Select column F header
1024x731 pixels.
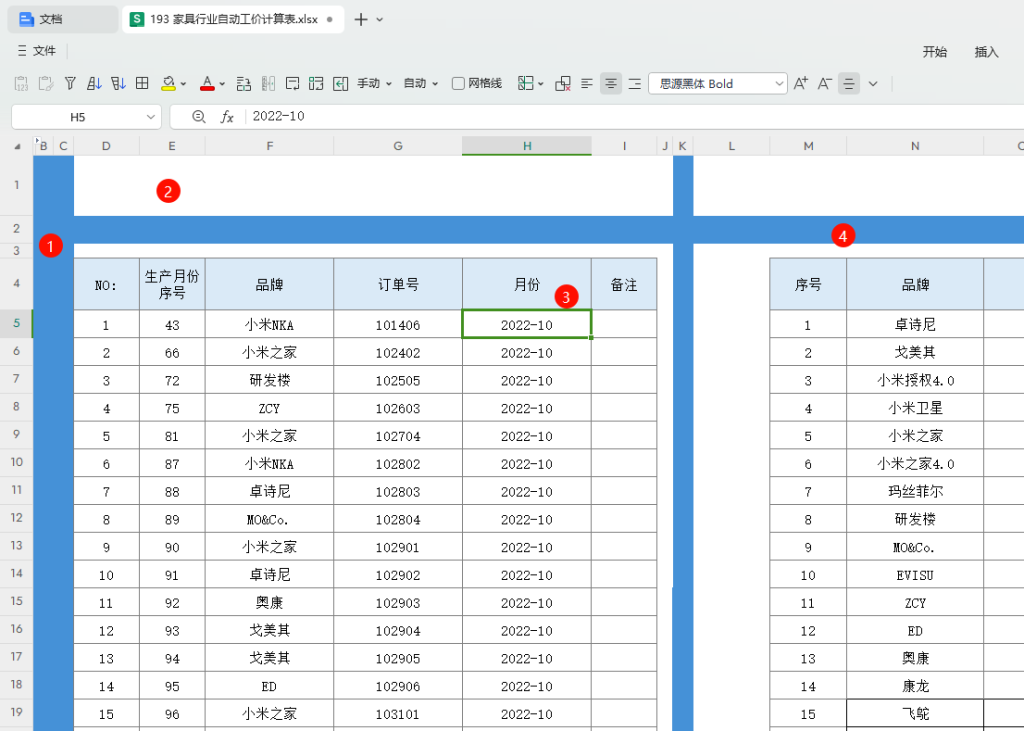[269, 146]
